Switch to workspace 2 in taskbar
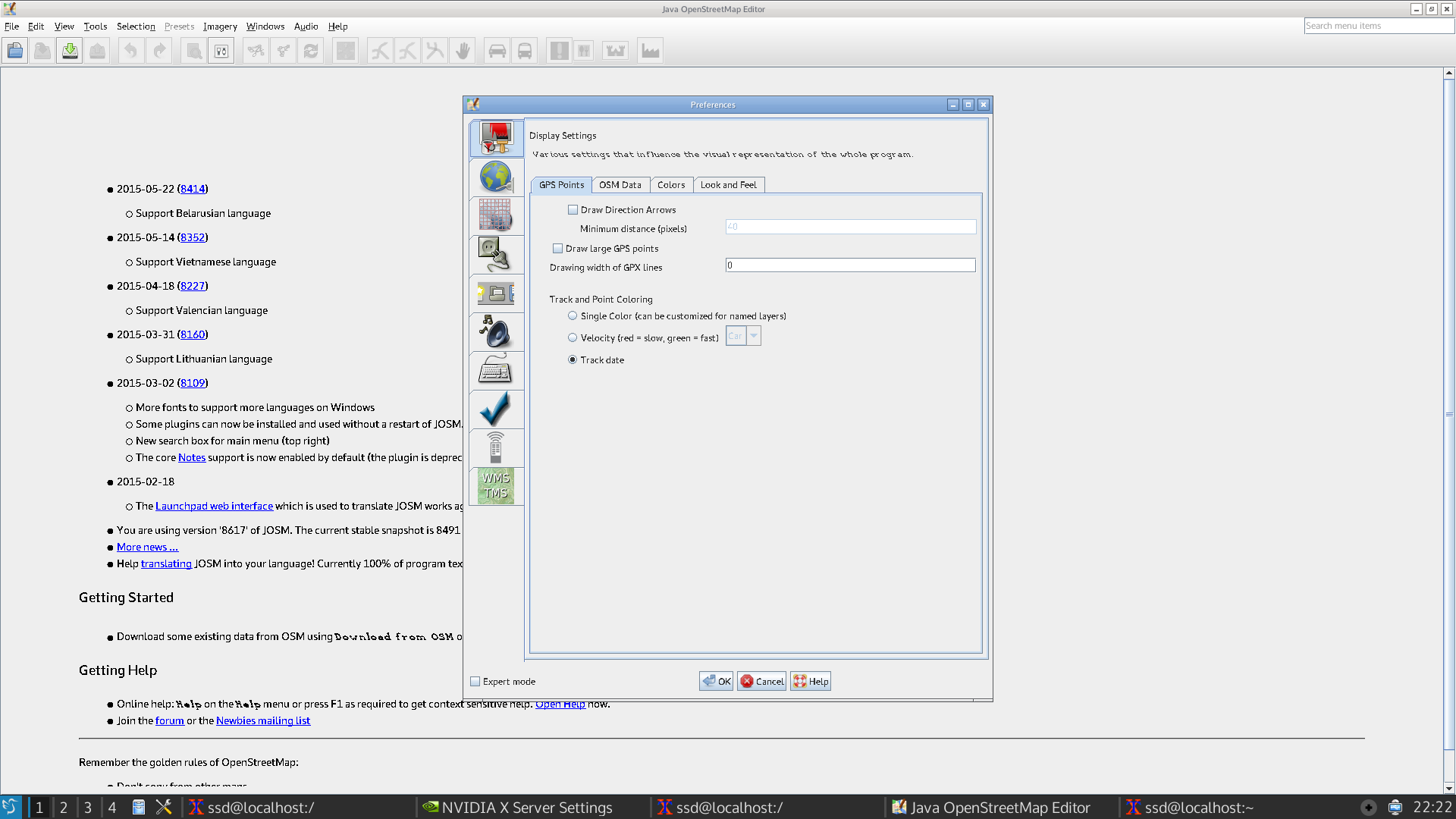 coord(64,808)
